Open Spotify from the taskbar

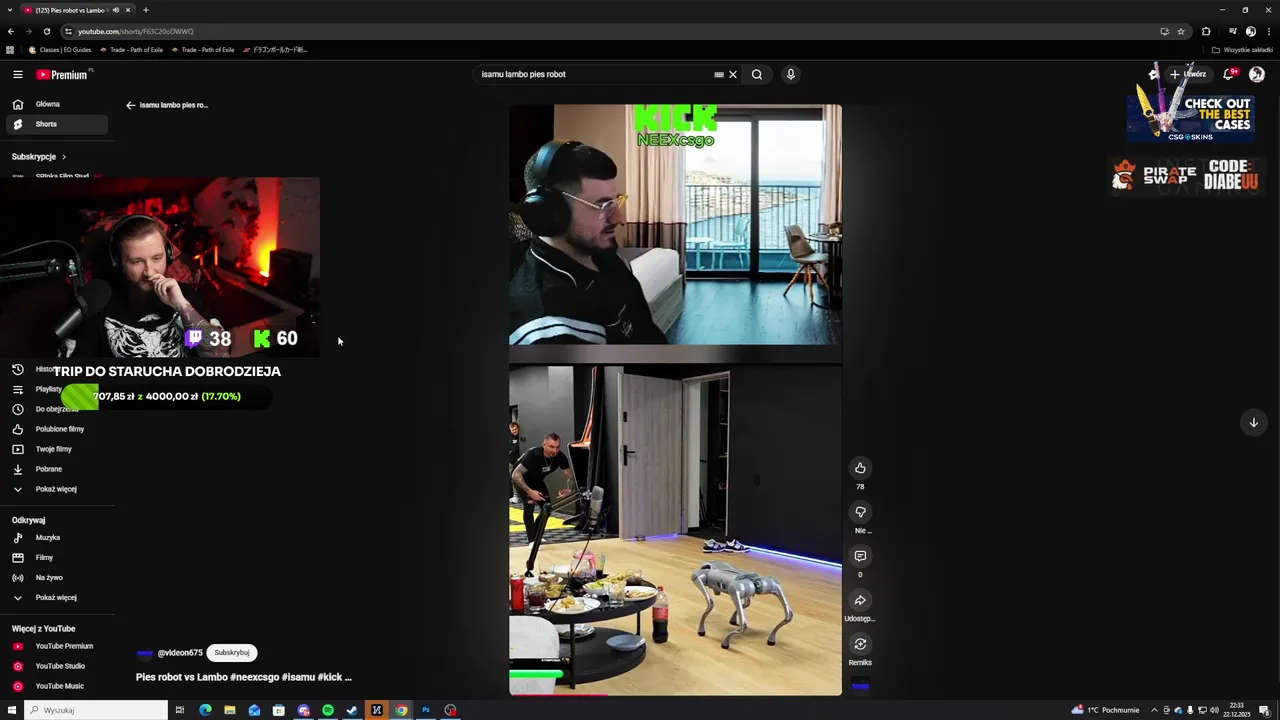click(x=328, y=710)
